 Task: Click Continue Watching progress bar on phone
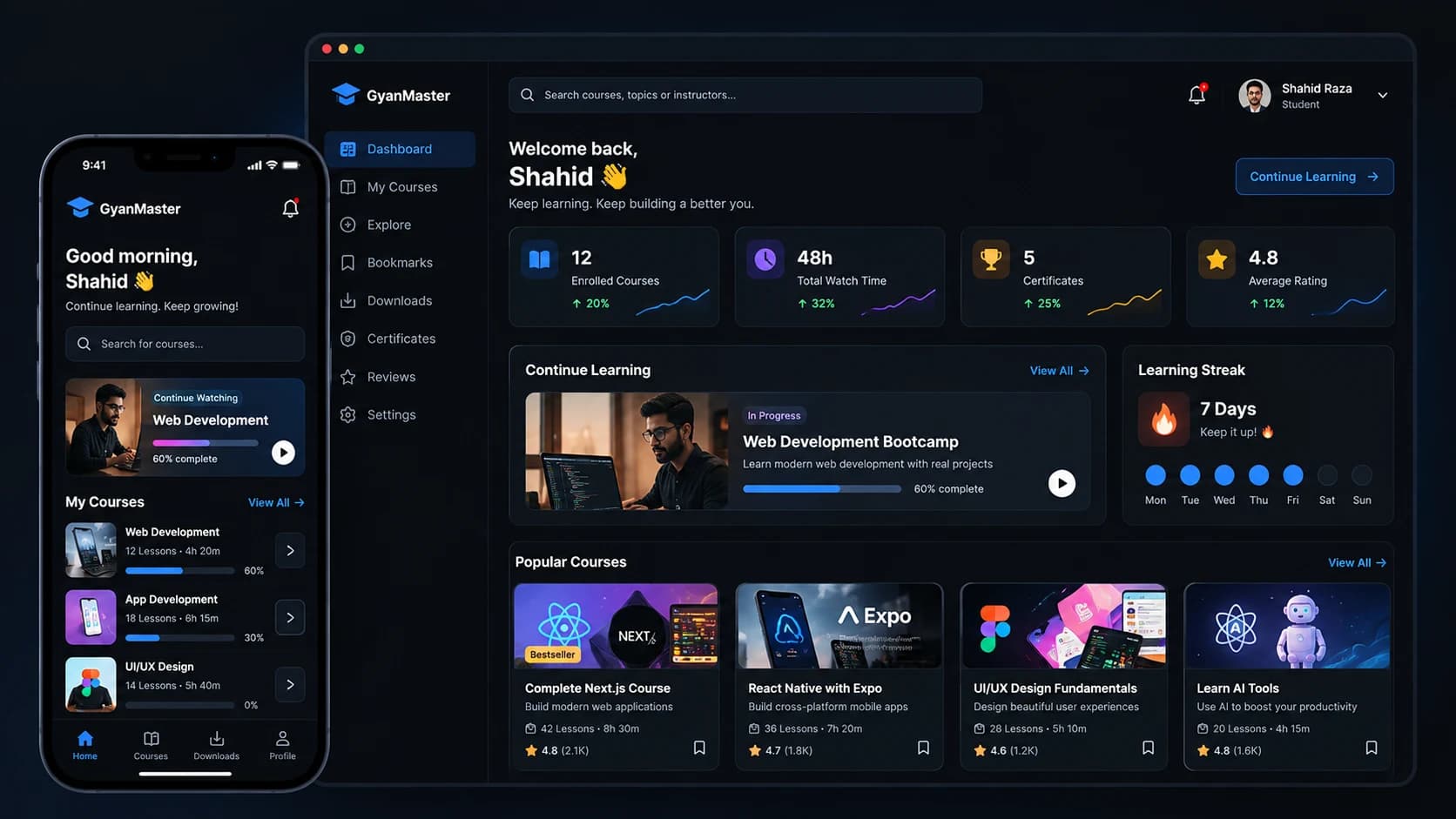click(x=206, y=443)
